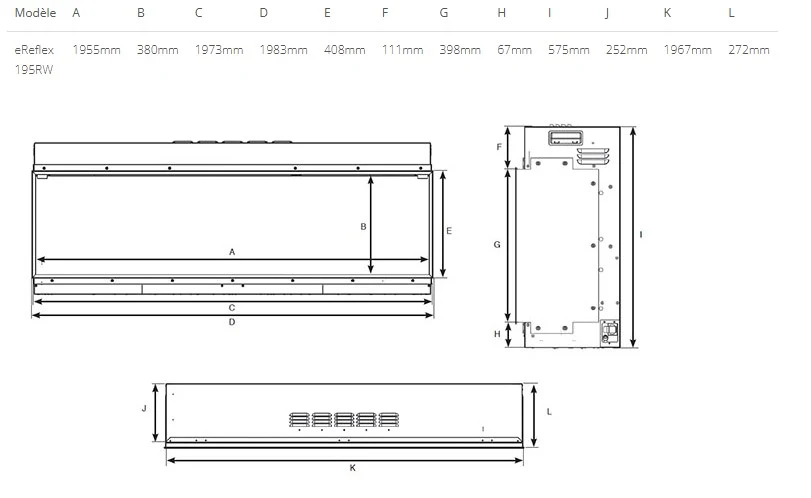811x498 pixels.
Task: Click the top-view vent louvres on bottom drawing
Action: click(x=344, y=420)
